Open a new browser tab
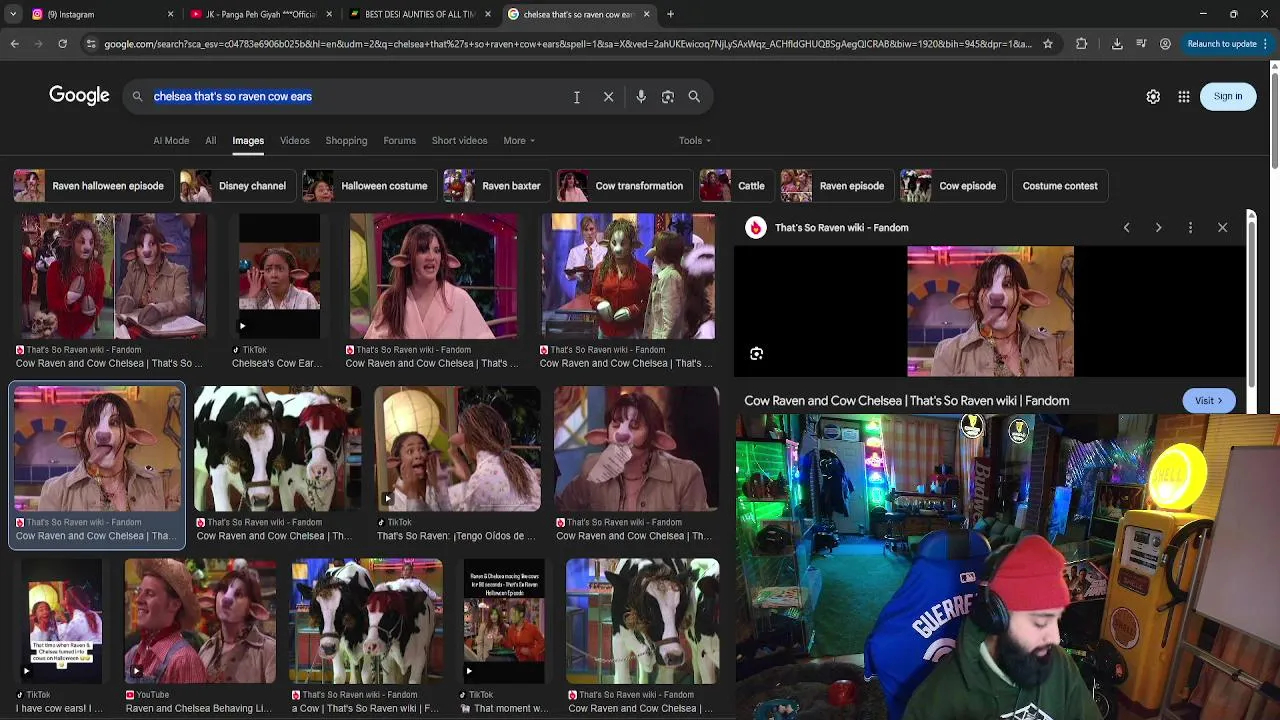The image size is (1280, 720). coord(670,14)
